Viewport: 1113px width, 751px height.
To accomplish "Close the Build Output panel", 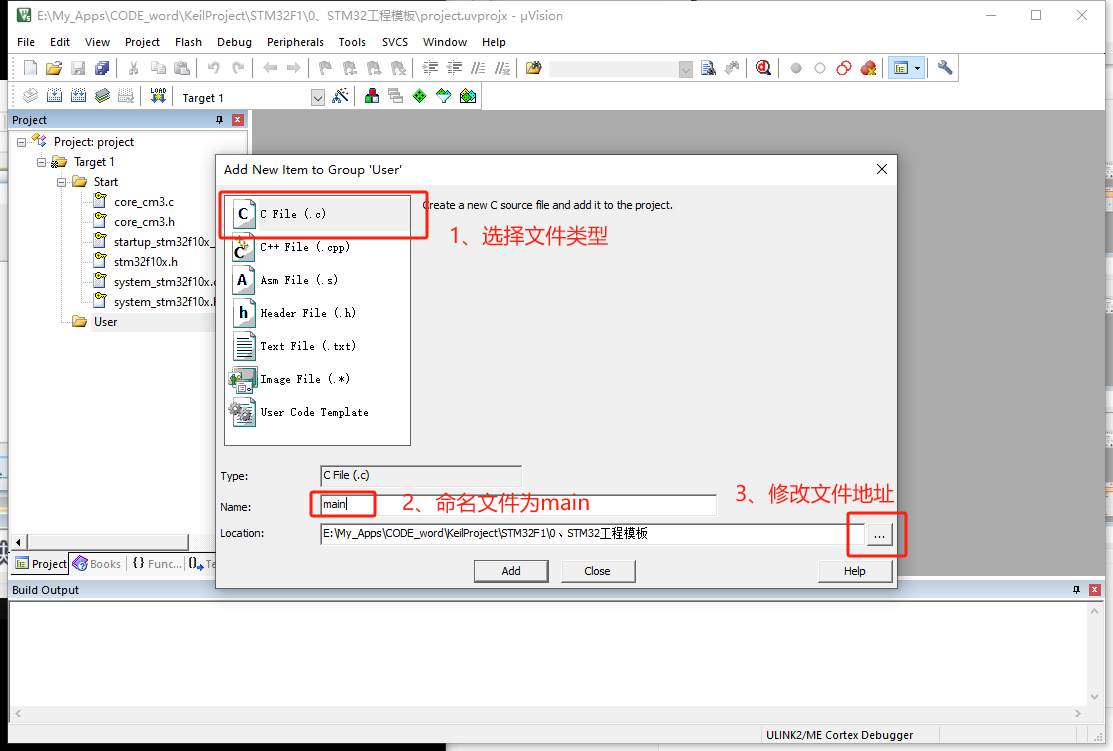I will [1095, 590].
